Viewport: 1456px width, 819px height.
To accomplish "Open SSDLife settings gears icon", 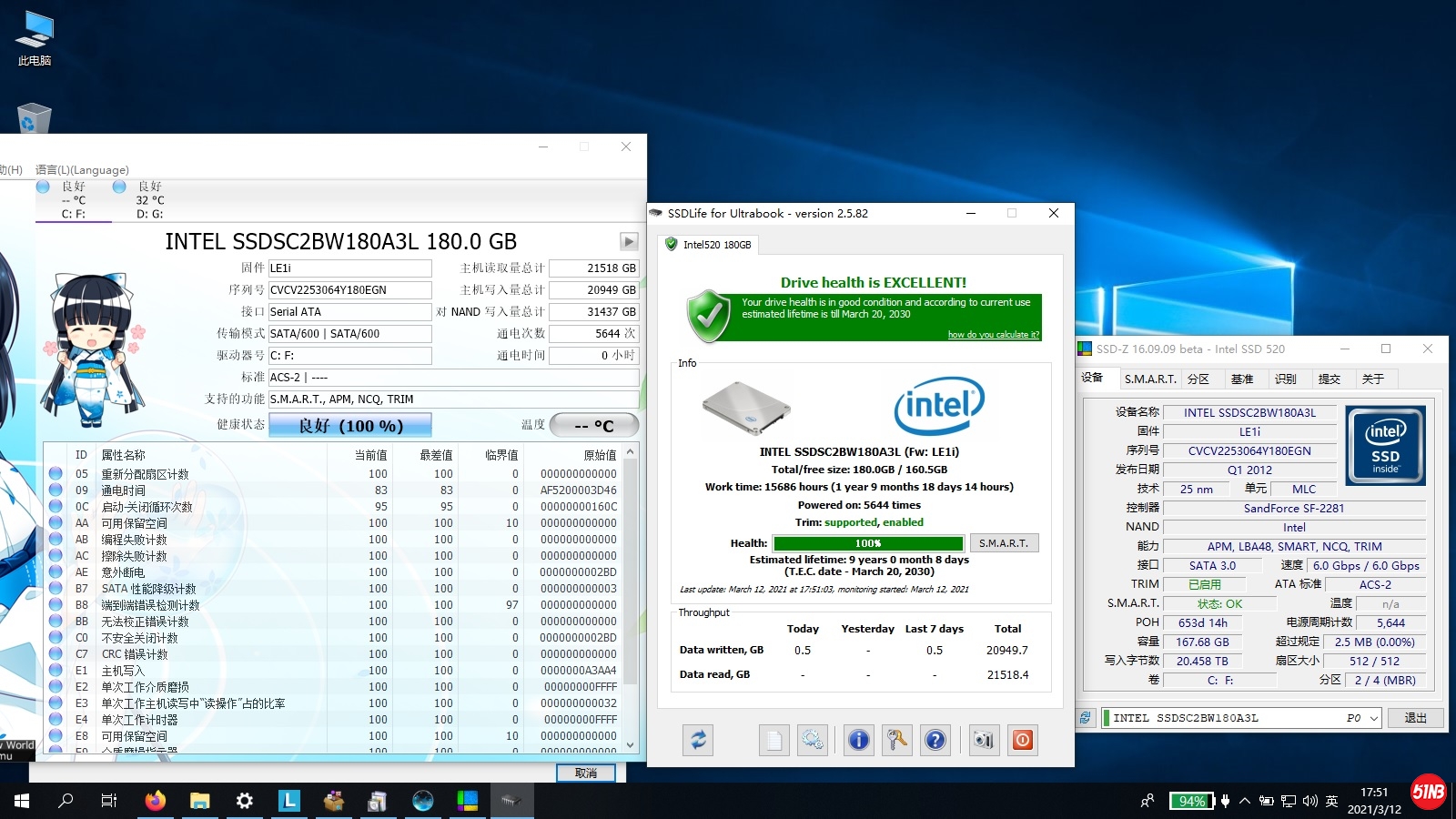I will 812,740.
